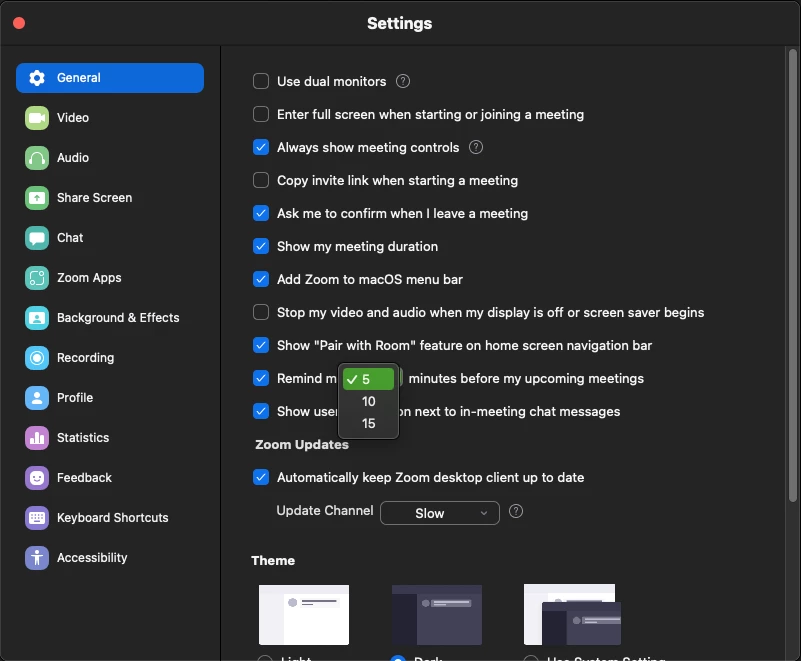Choose 5 minutes in reminder dropdown
This screenshot has height=661, width=801.
pyautogui.click(x=368, y=379)
